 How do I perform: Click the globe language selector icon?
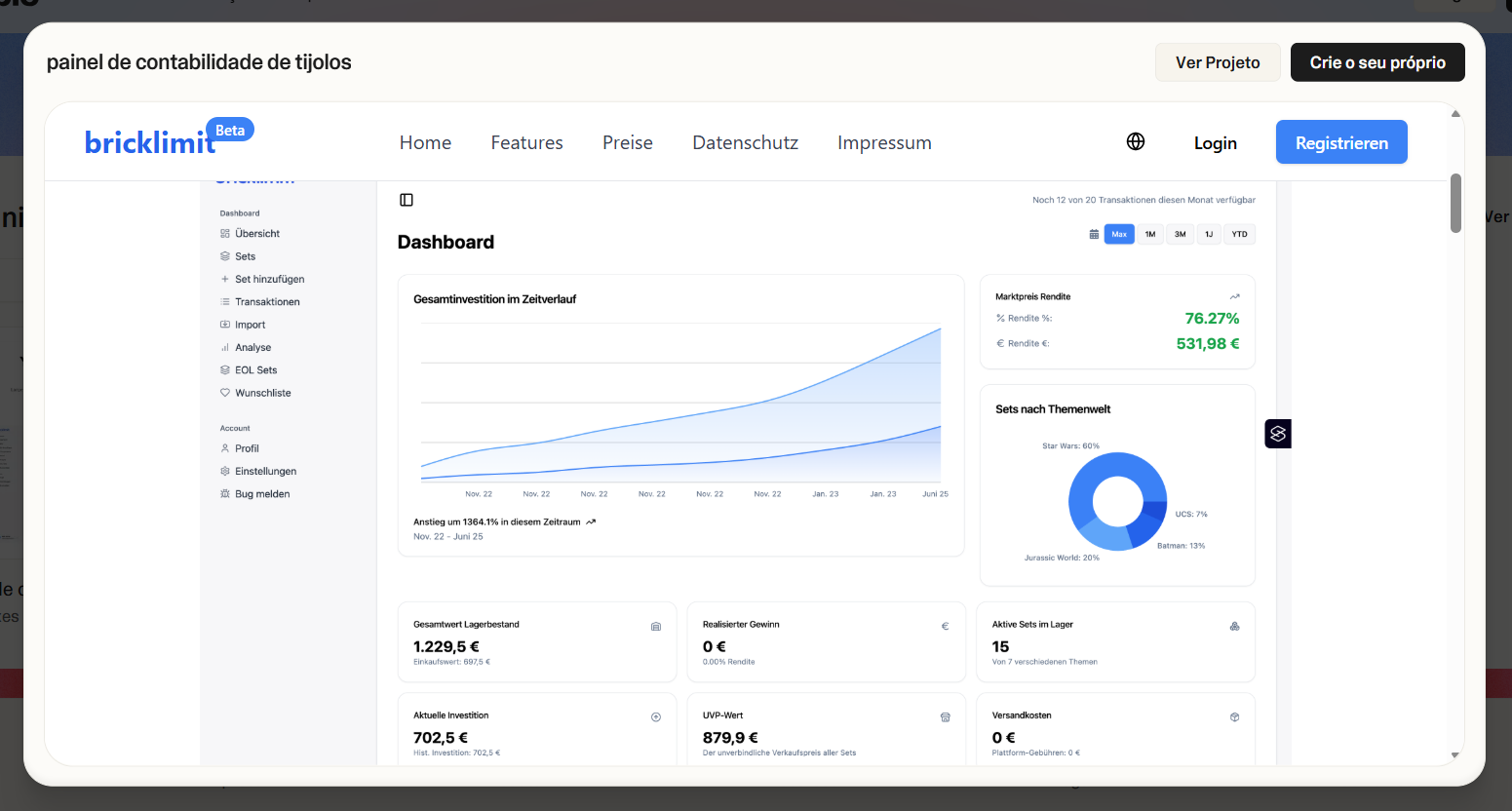coord(1136,142)
